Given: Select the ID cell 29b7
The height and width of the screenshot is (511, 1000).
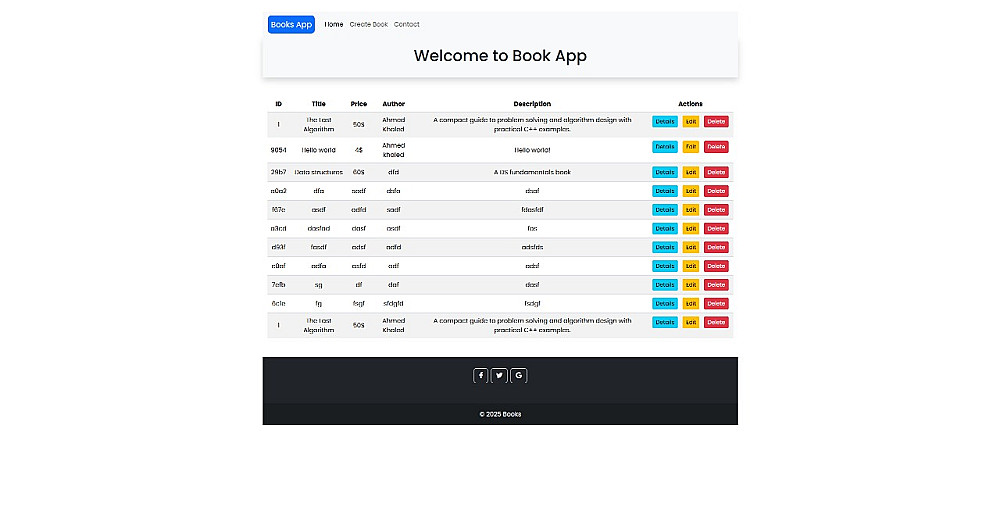Looking at the screenshot, I should (x=279, y=172).
